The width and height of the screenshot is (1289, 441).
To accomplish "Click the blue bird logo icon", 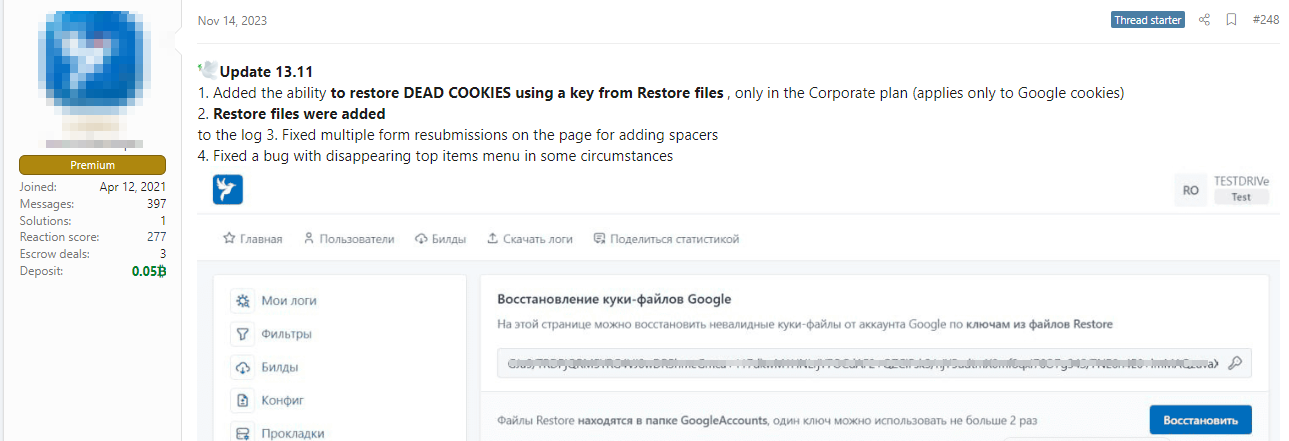I will coord(228,190).
